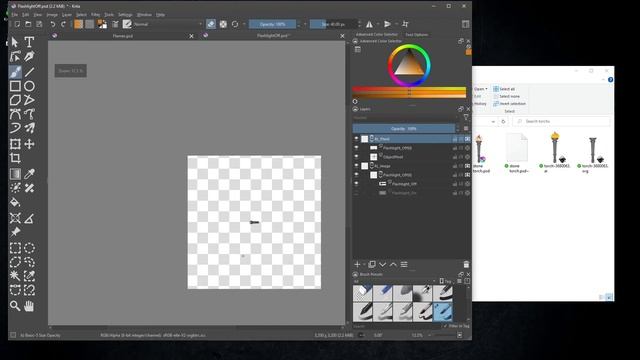Select the Measure tool
Viewport: 640px width, 360px height.
pyautogui.click(x=29, y=218)
